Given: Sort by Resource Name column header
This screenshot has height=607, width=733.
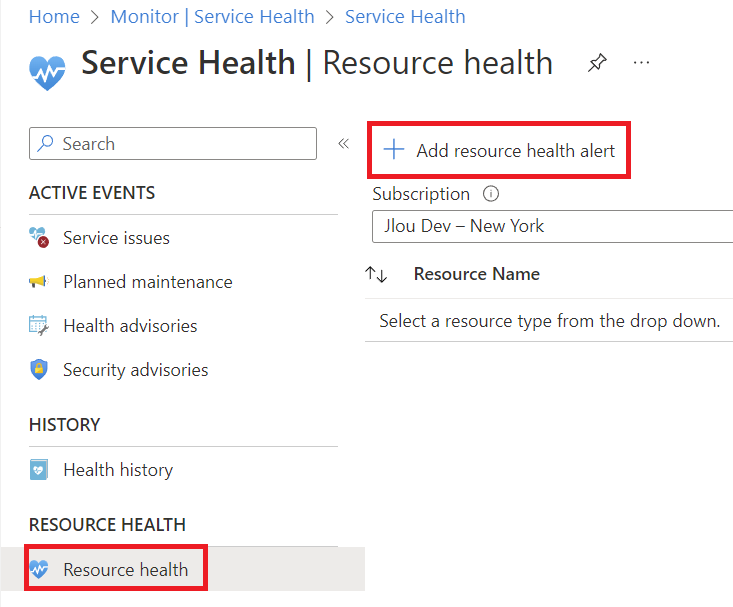Looking at the screenshot, I should coord(476,274).
